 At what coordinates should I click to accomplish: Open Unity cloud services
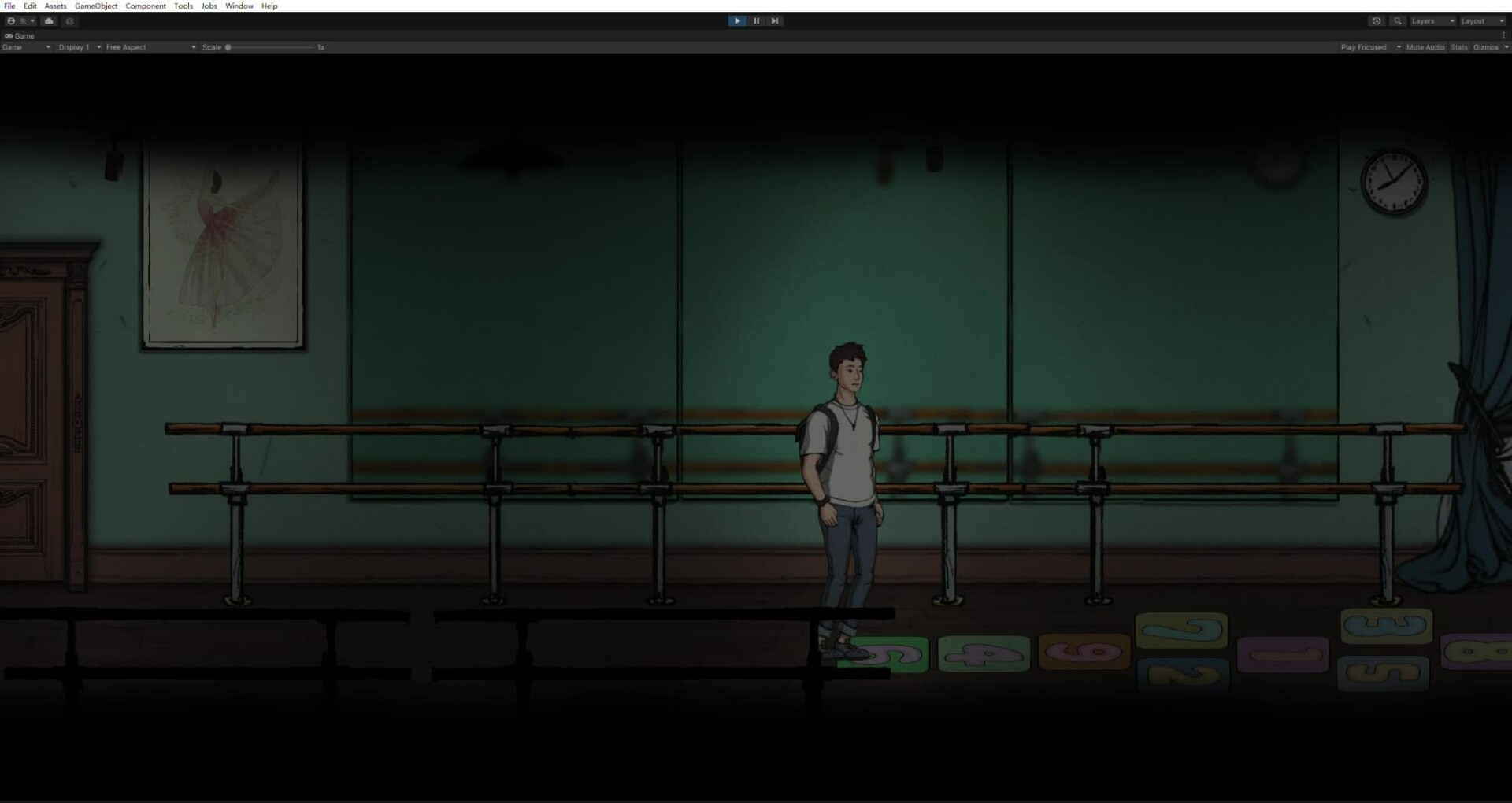pyautogui.click(x=49, y=21)
